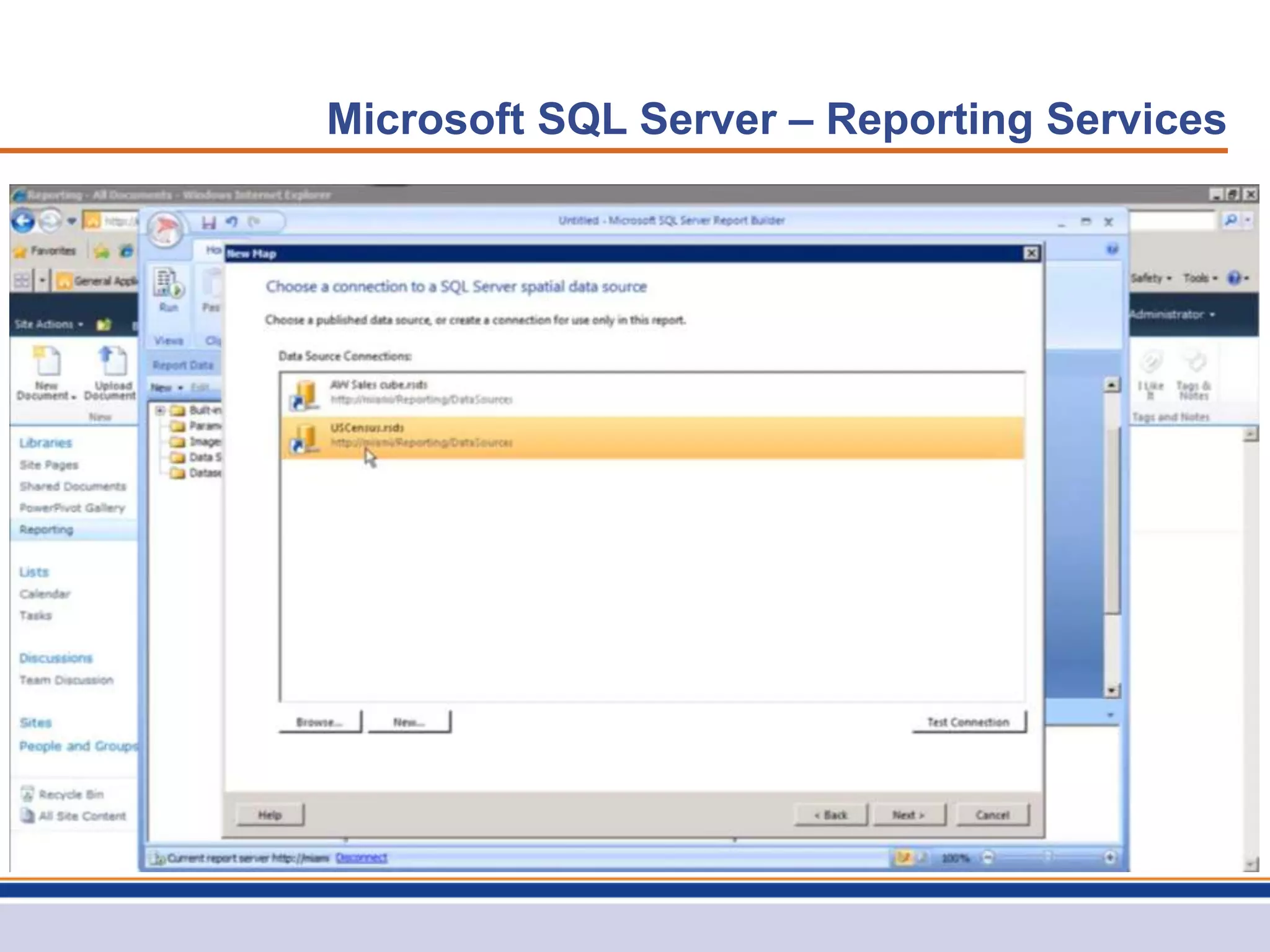1270x952 pixels.
Task: Click the navigate up folder icon beside Site Actions
Action: click(104, 324)
